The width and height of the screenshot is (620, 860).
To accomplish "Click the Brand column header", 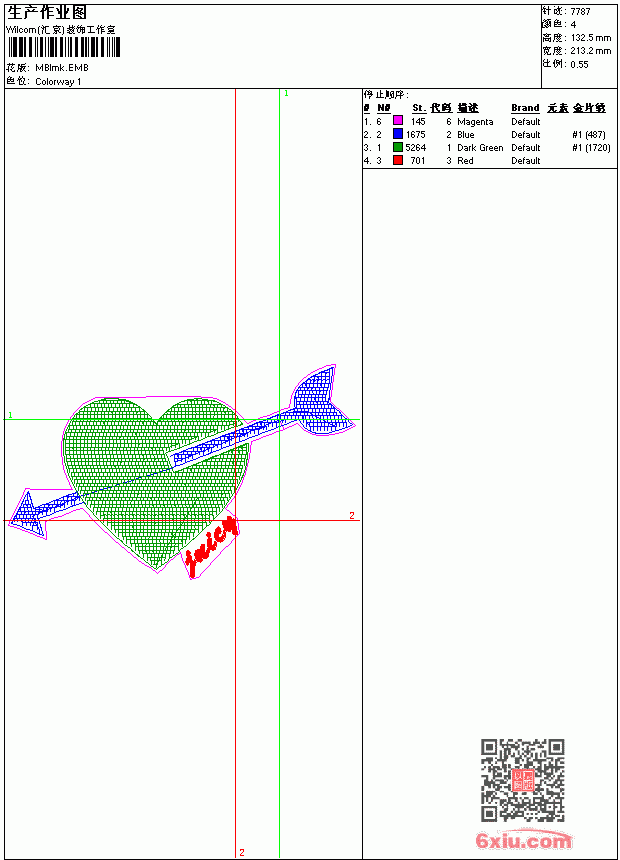I will click(525, 108).
